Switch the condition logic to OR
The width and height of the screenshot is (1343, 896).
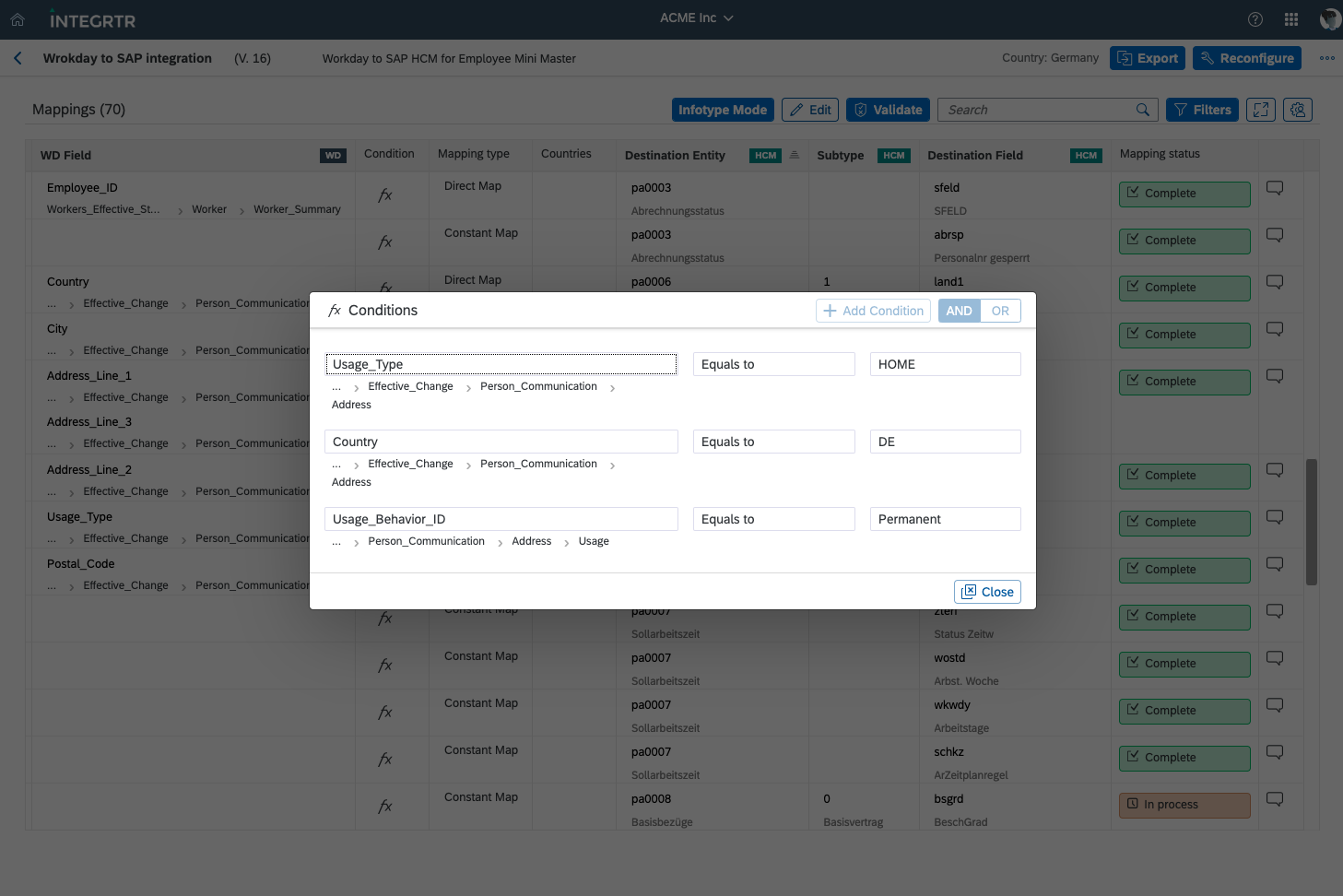tap(1000, 311)
